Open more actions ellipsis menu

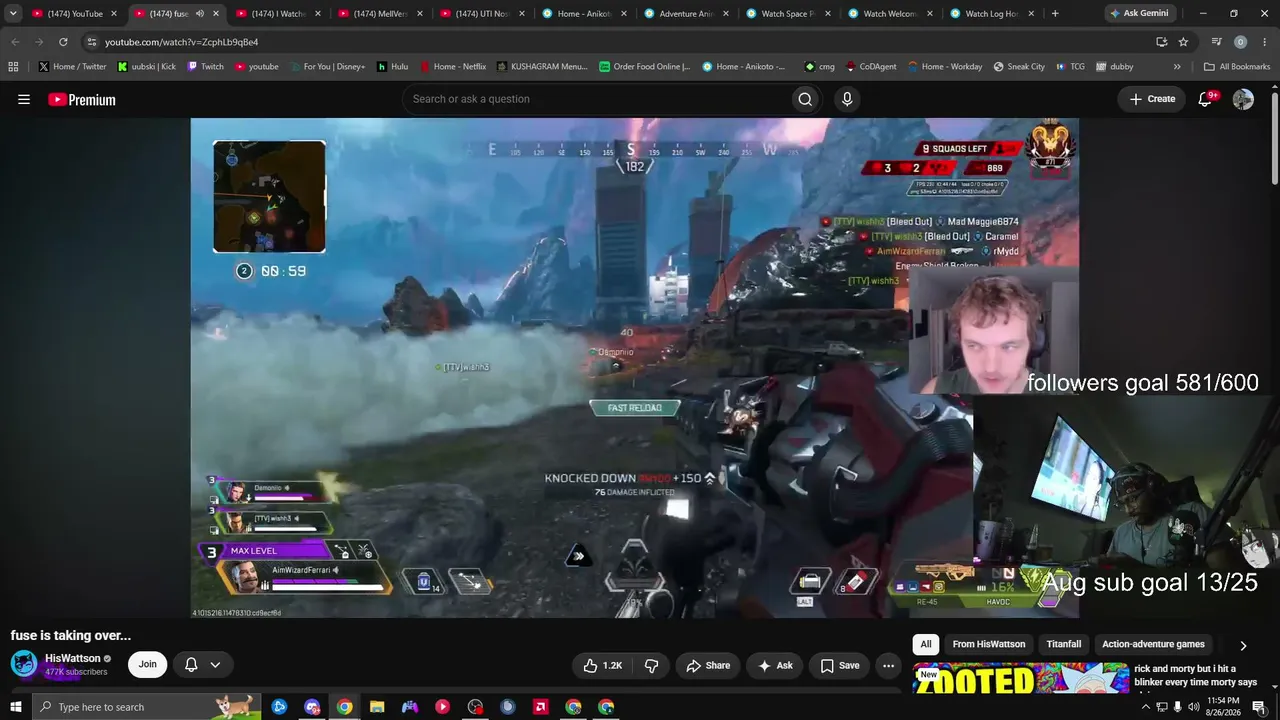[888, 665]
